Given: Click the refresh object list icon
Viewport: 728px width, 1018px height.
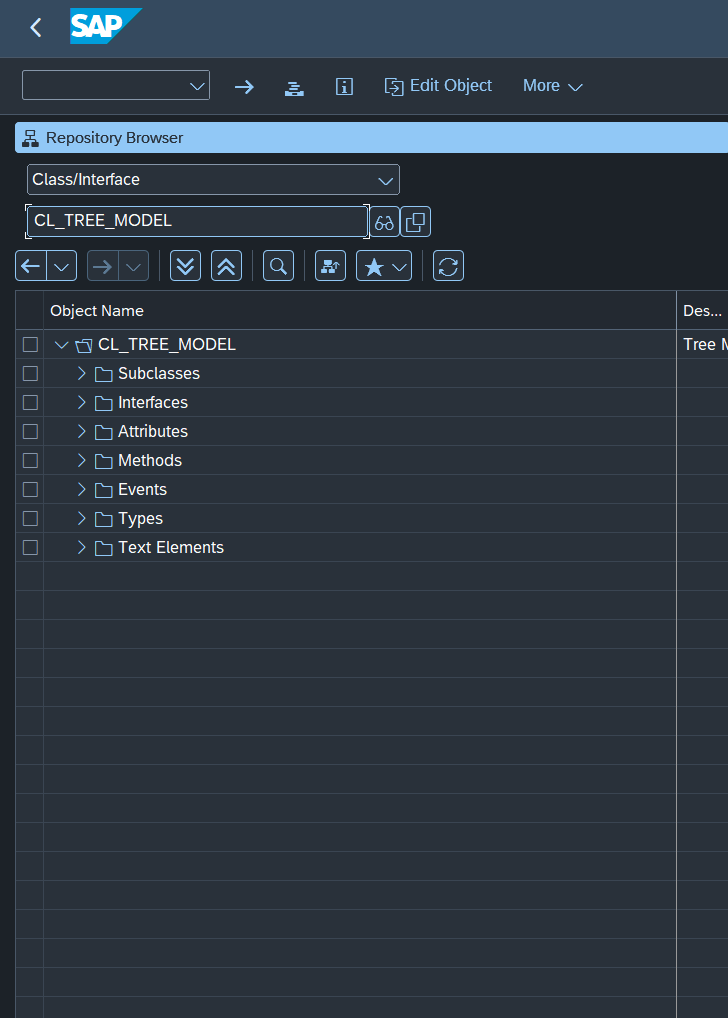Looking at the screenshot, I should (x=448, y=266).
